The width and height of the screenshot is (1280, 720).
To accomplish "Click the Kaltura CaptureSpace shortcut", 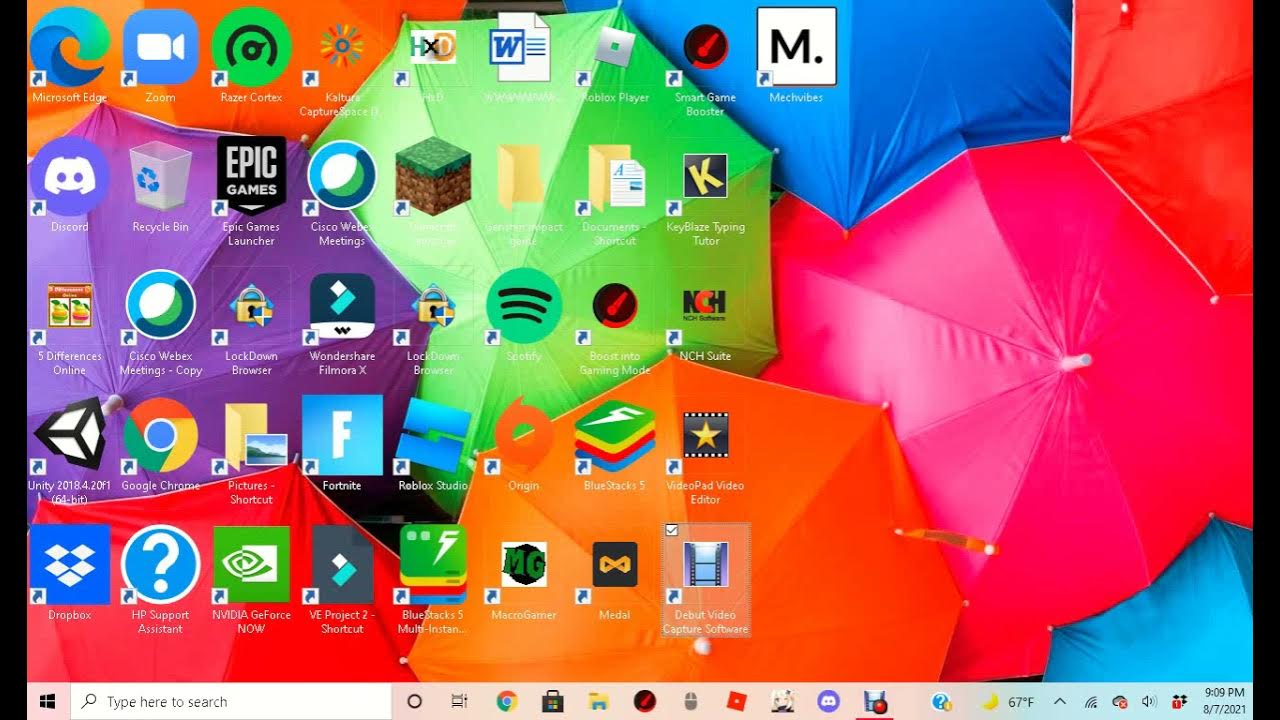I will point(342,48).
